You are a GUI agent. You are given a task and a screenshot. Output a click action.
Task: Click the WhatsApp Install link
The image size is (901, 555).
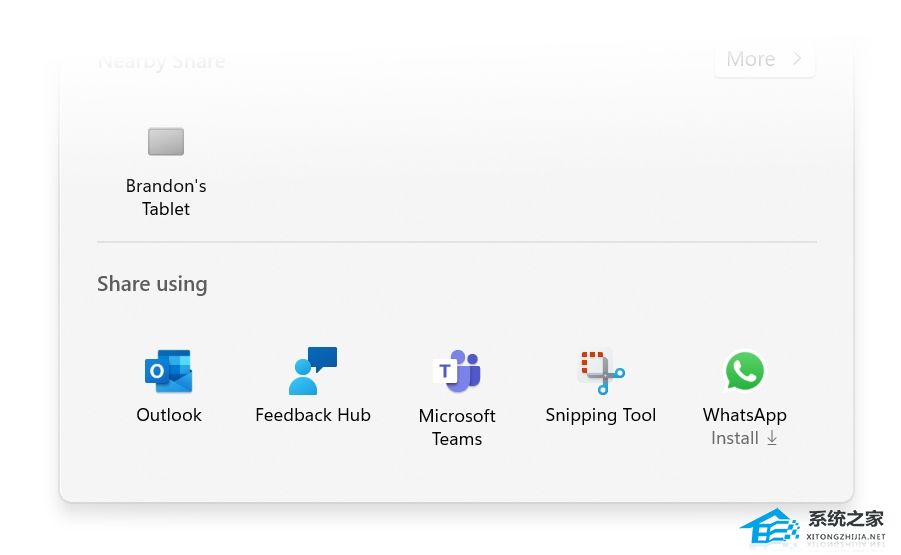744,438
